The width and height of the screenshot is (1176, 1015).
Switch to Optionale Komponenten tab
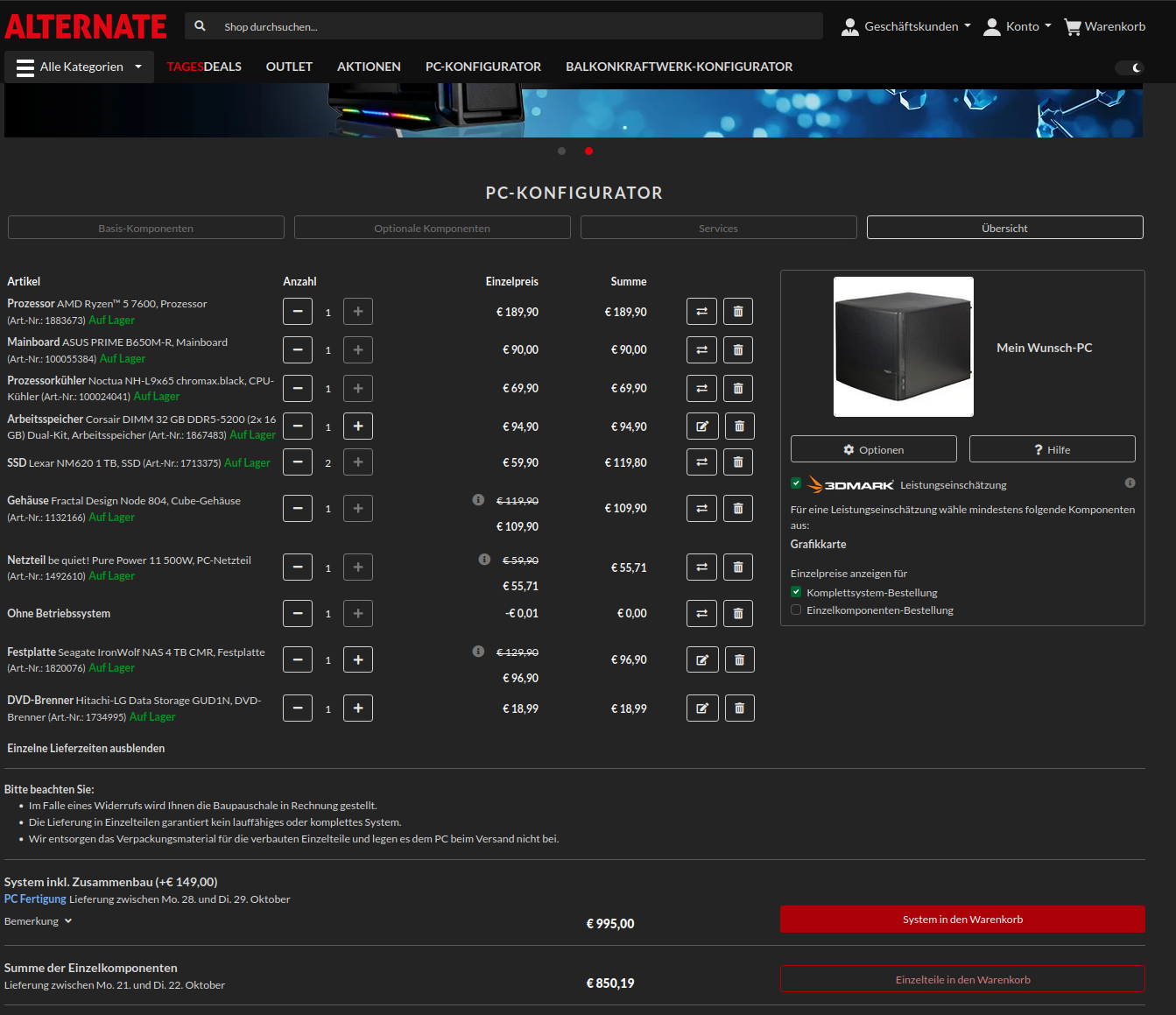coord(432,228)
